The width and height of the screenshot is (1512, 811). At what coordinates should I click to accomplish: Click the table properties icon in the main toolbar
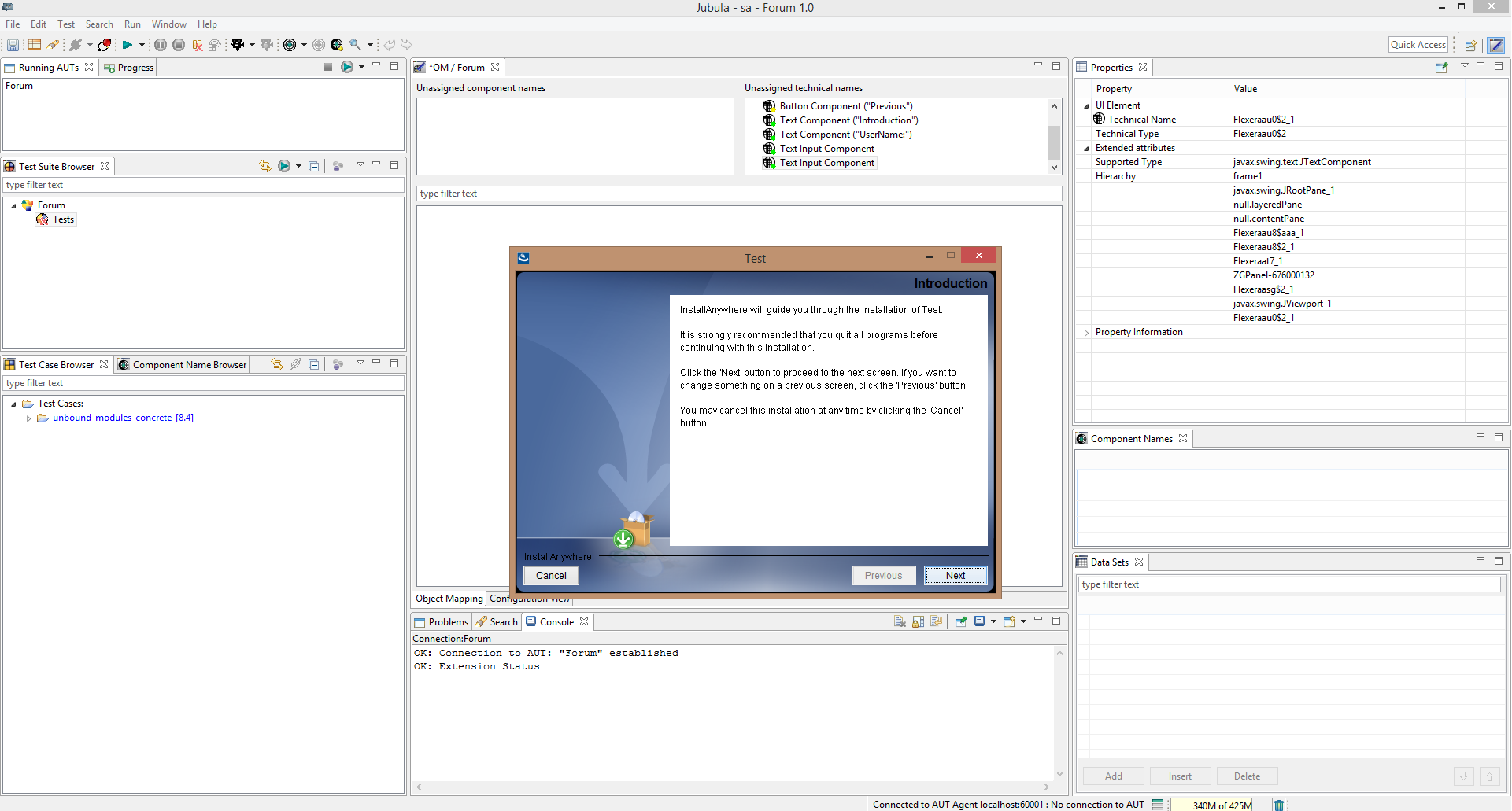point(35,45)
